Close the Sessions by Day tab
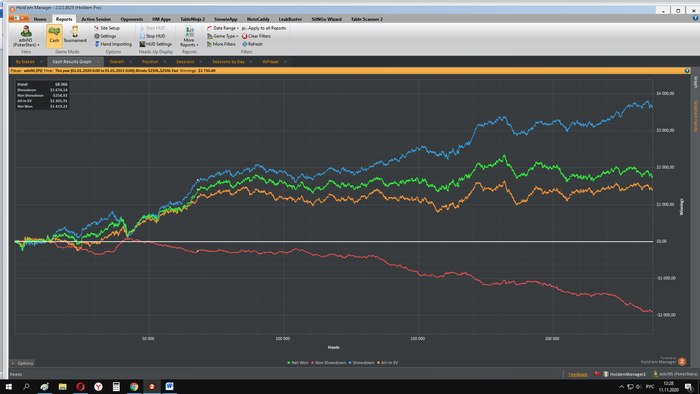The image size is (700, 394). tap(251, 62)
